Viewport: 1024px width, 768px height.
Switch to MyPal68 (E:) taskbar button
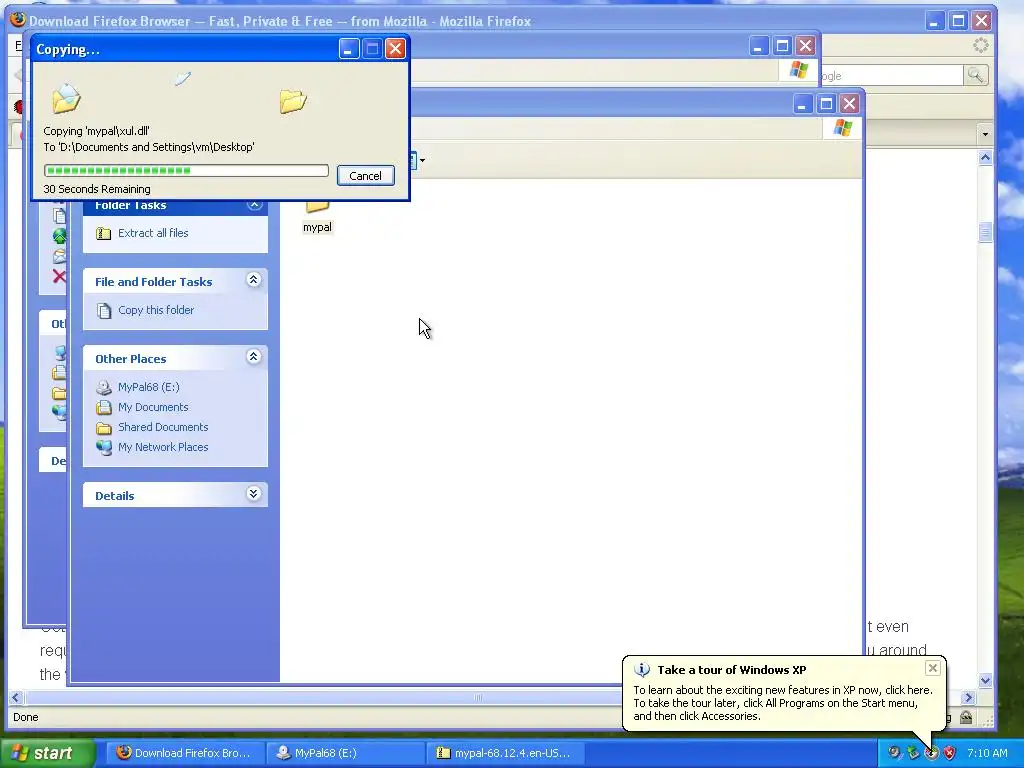click(x=346, y=753)
